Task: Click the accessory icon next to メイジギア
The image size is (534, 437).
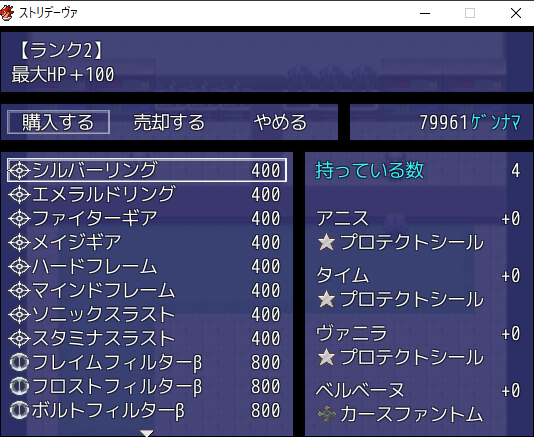Action: [x=19, y=242]
